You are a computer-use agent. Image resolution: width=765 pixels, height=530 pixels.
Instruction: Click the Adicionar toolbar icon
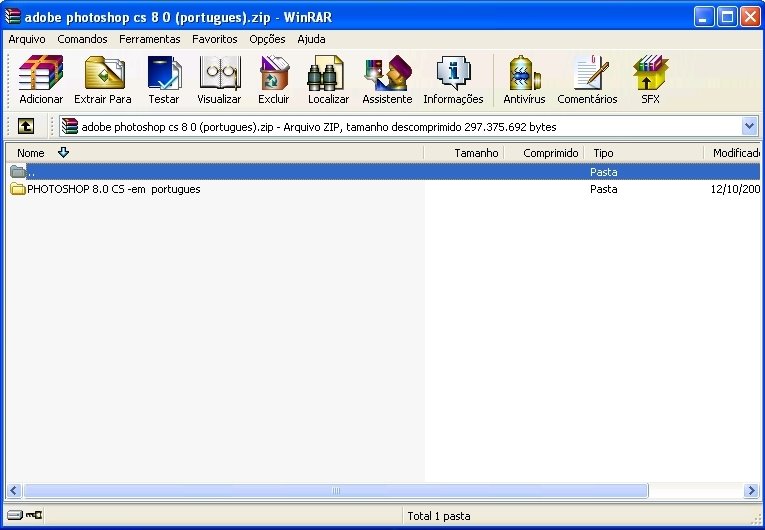41,73
